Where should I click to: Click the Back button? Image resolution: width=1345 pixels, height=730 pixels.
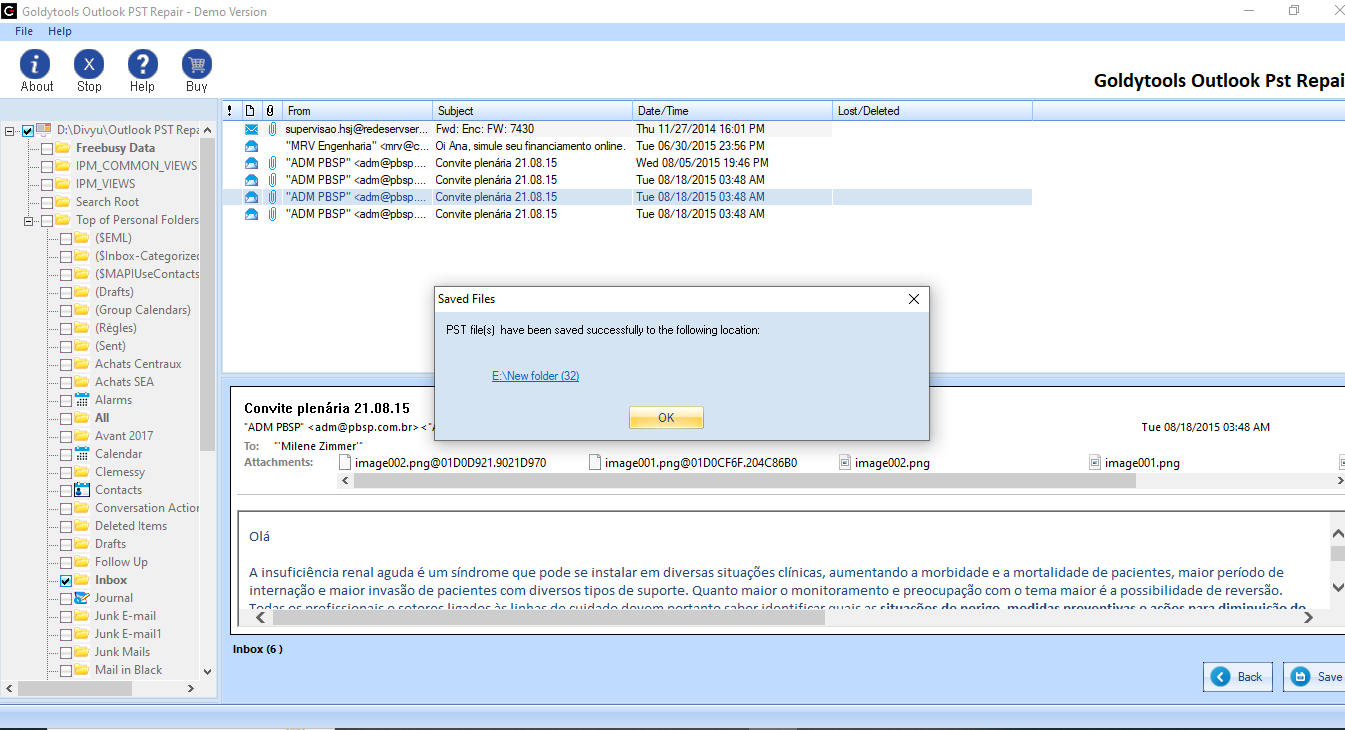click(1238, 677)
